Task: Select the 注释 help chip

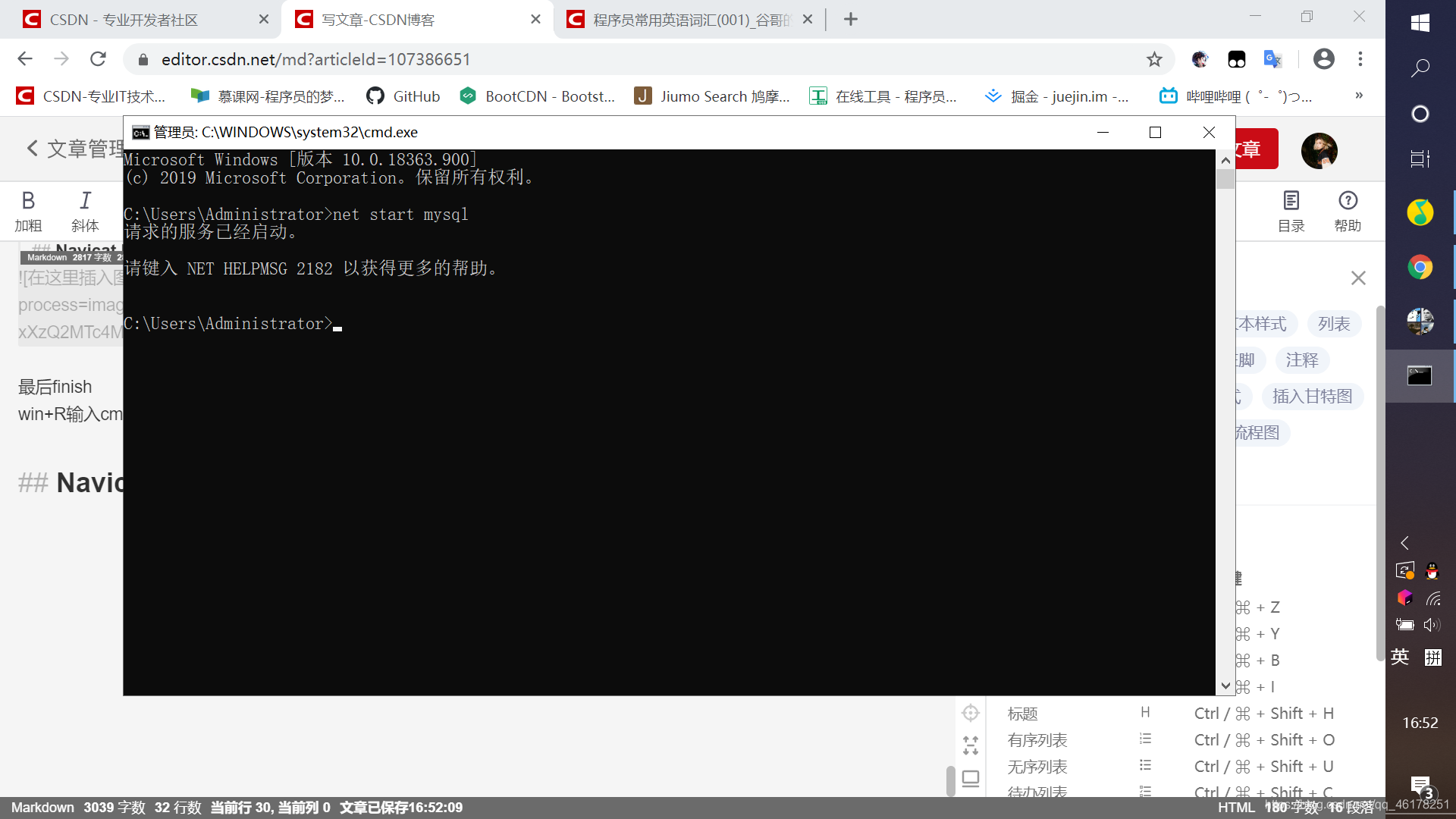Action: click(x=1302, y=360)
